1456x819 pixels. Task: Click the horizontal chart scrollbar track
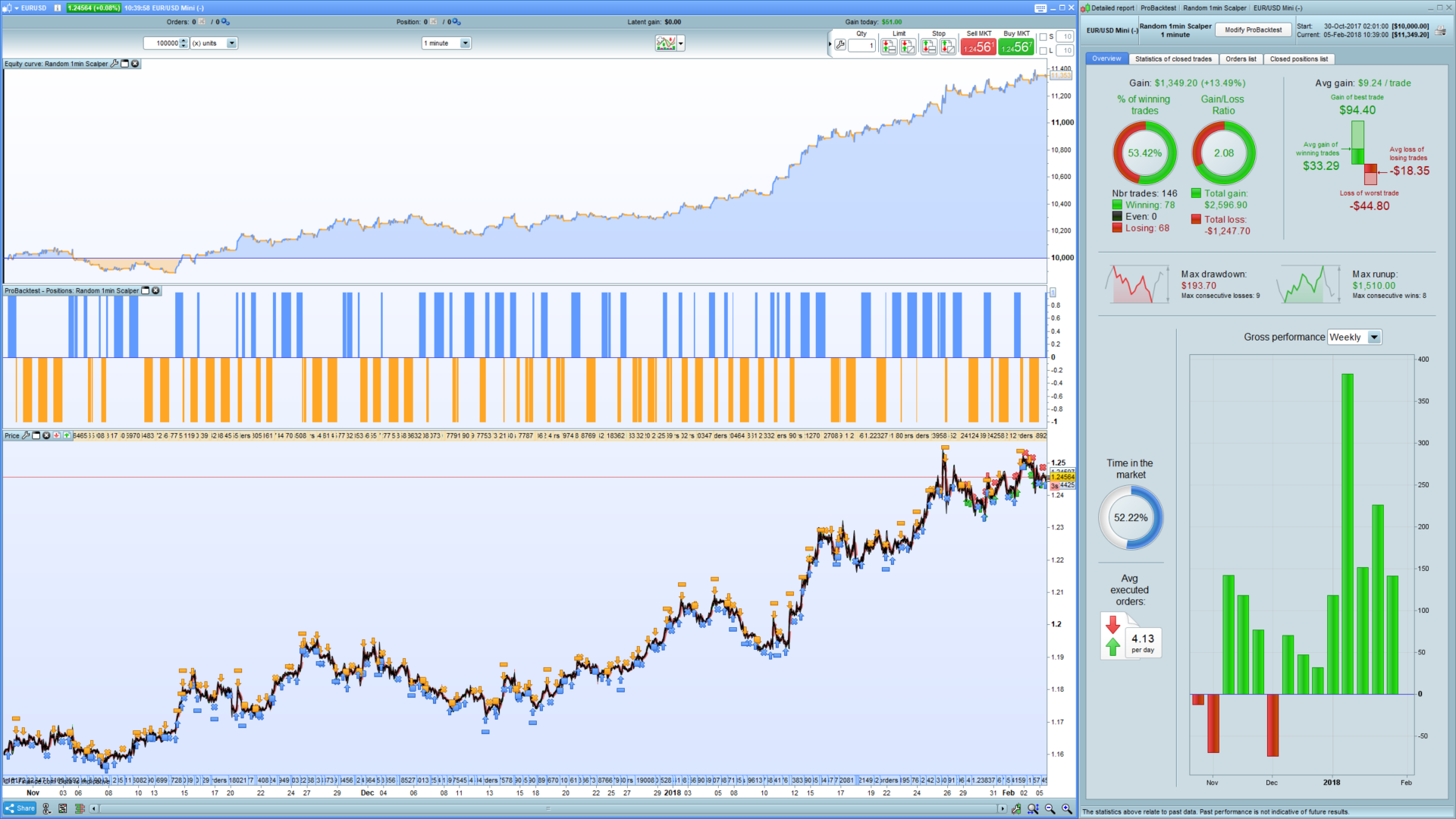point(546,809)
